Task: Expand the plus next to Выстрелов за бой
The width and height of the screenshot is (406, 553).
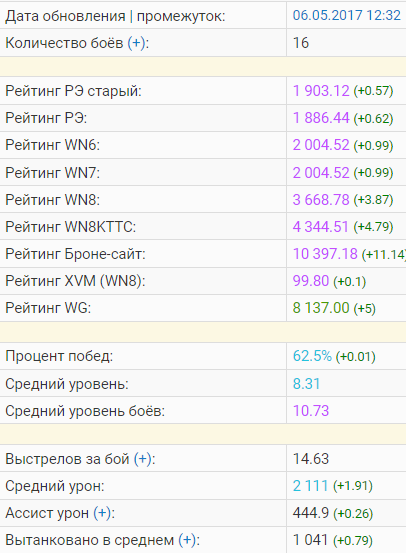Action: (143, 459)
